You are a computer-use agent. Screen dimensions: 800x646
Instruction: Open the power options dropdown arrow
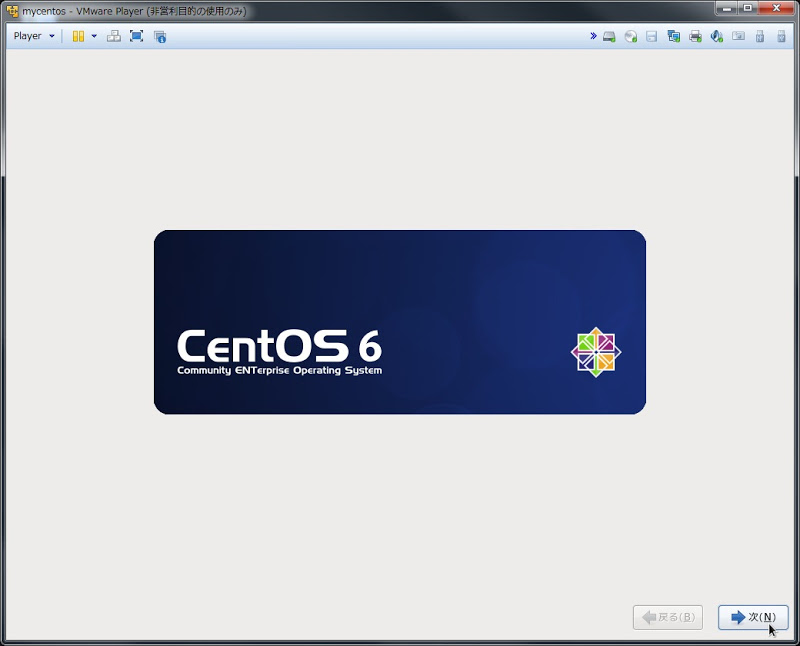coord(94,36)
